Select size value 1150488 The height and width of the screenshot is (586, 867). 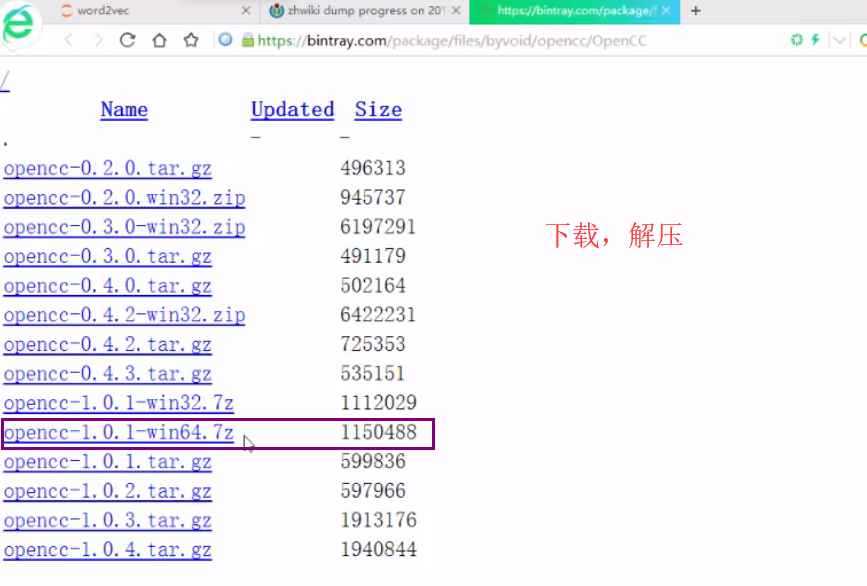pyautogui.click(x=378, y=431)
